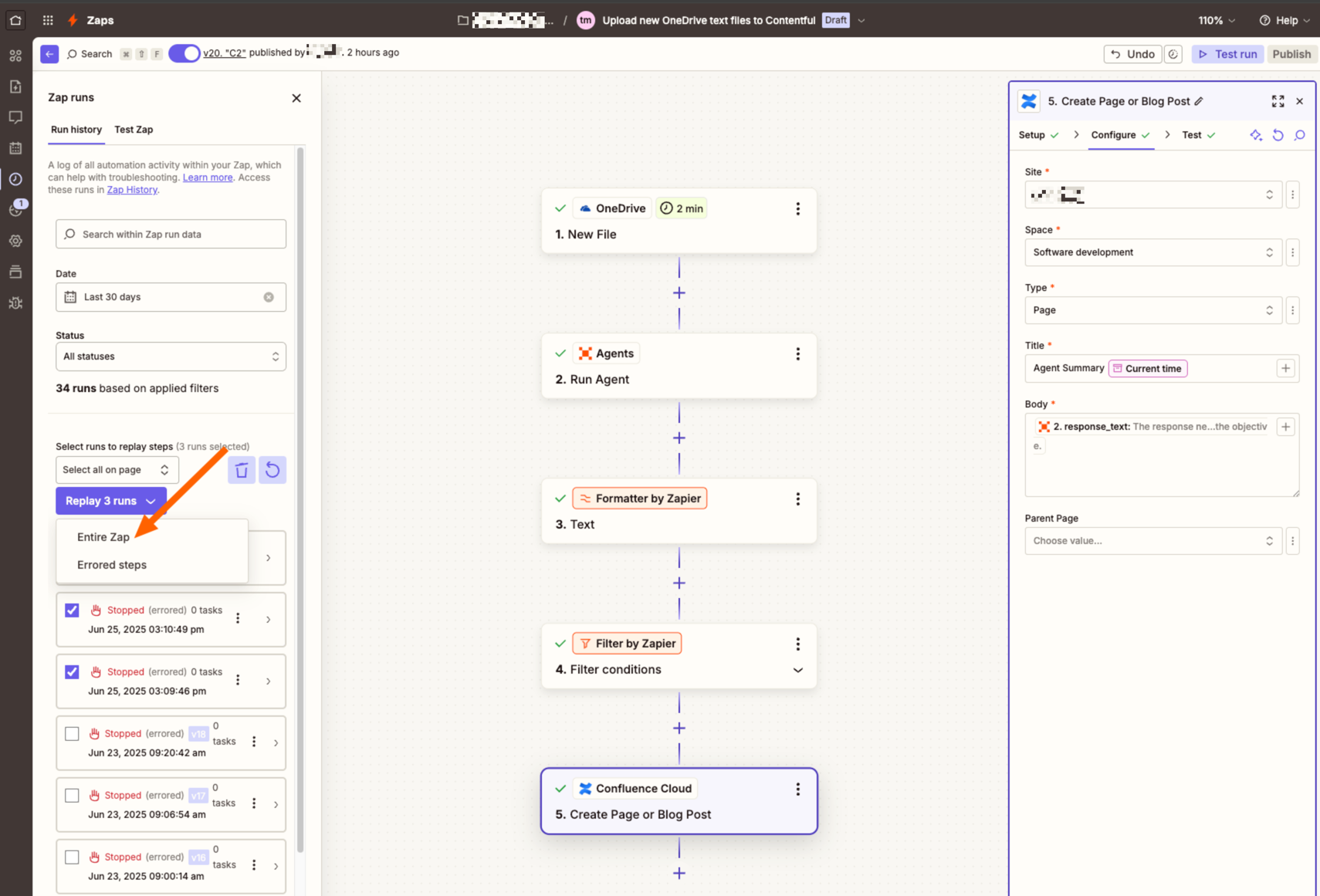Open Formatter by Zapier step options menu
1320x896 pixels.
tap(798, 499)
